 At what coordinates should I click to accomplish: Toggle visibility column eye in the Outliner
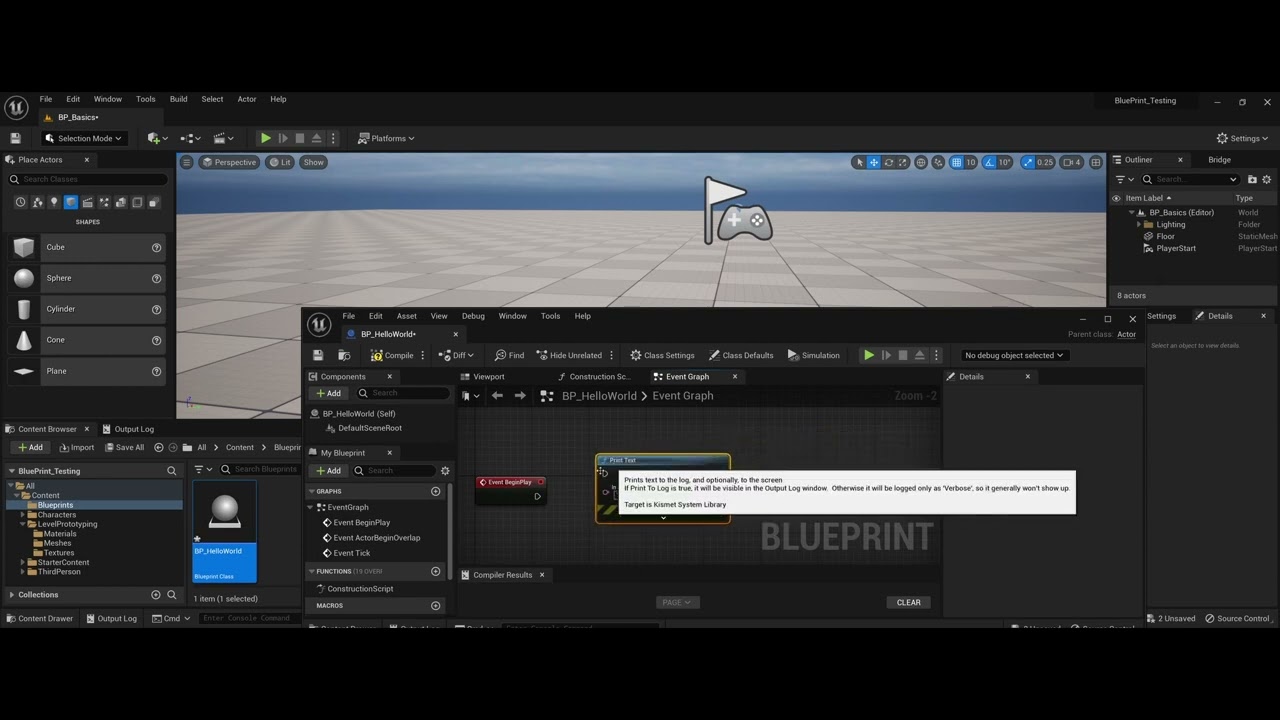1116,198
